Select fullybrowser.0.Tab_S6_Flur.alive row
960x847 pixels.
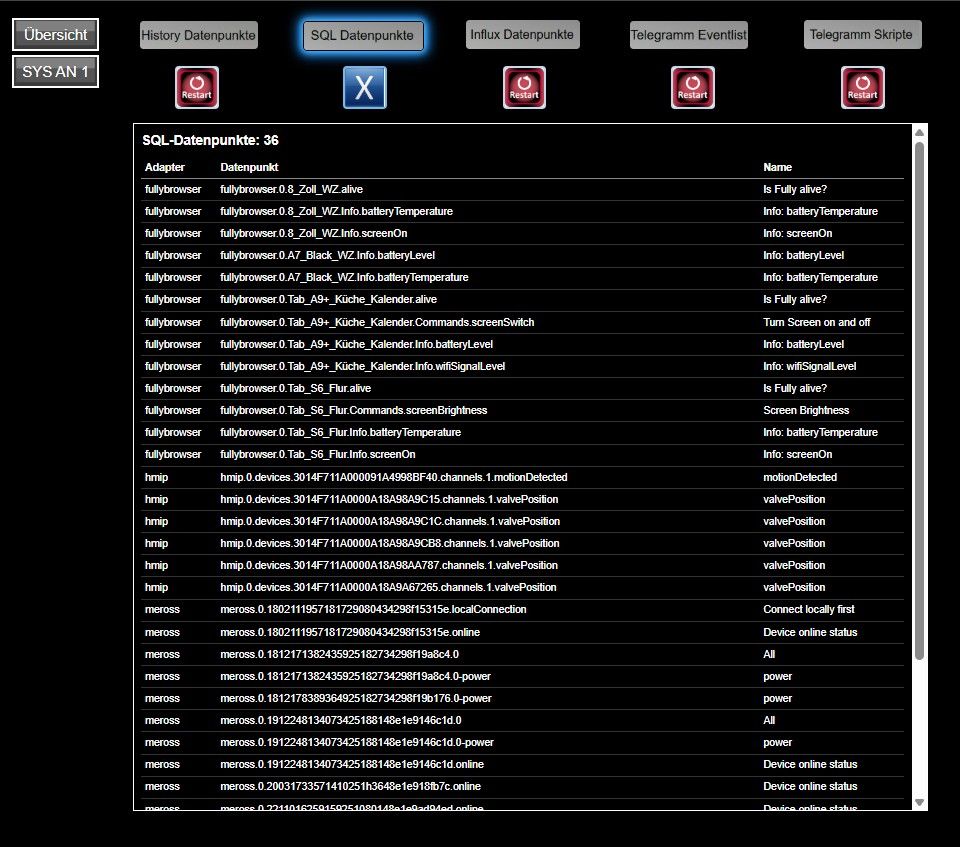[522, 388]
